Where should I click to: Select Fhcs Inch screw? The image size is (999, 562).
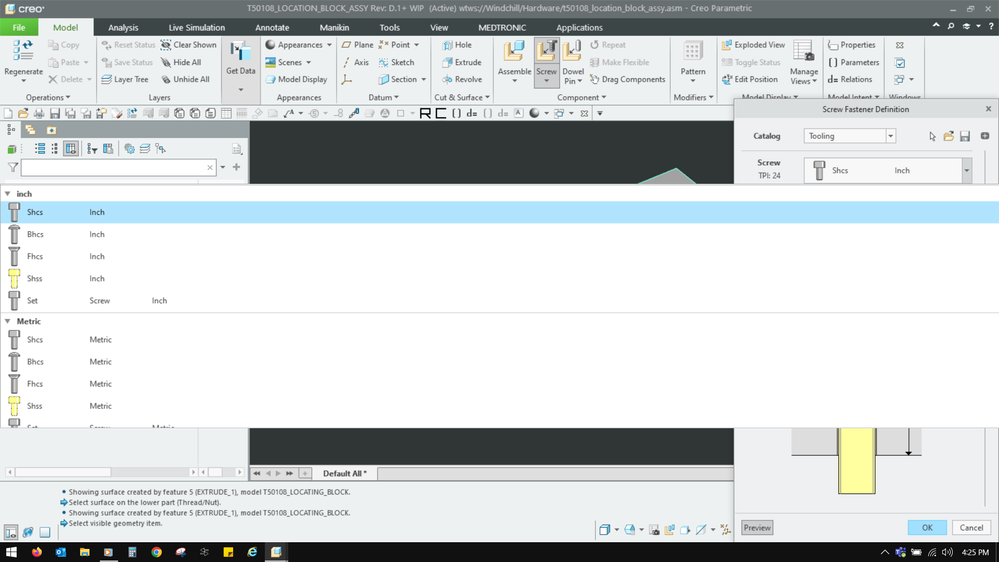click(500, 256)
